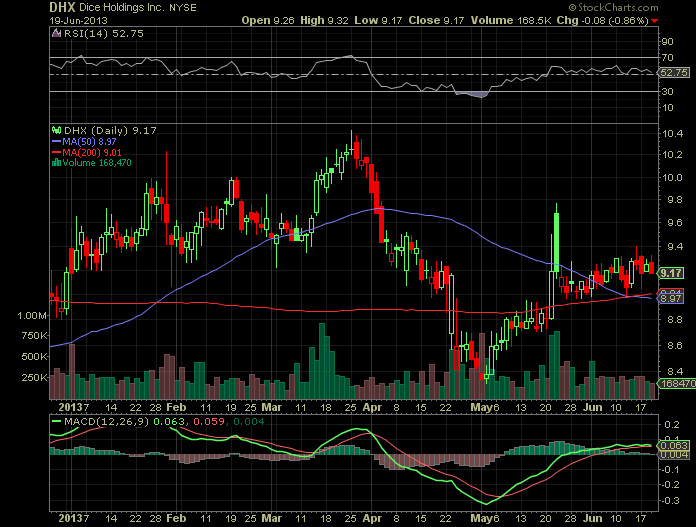Click the DHX ticker symbol in header

(62, 7)
